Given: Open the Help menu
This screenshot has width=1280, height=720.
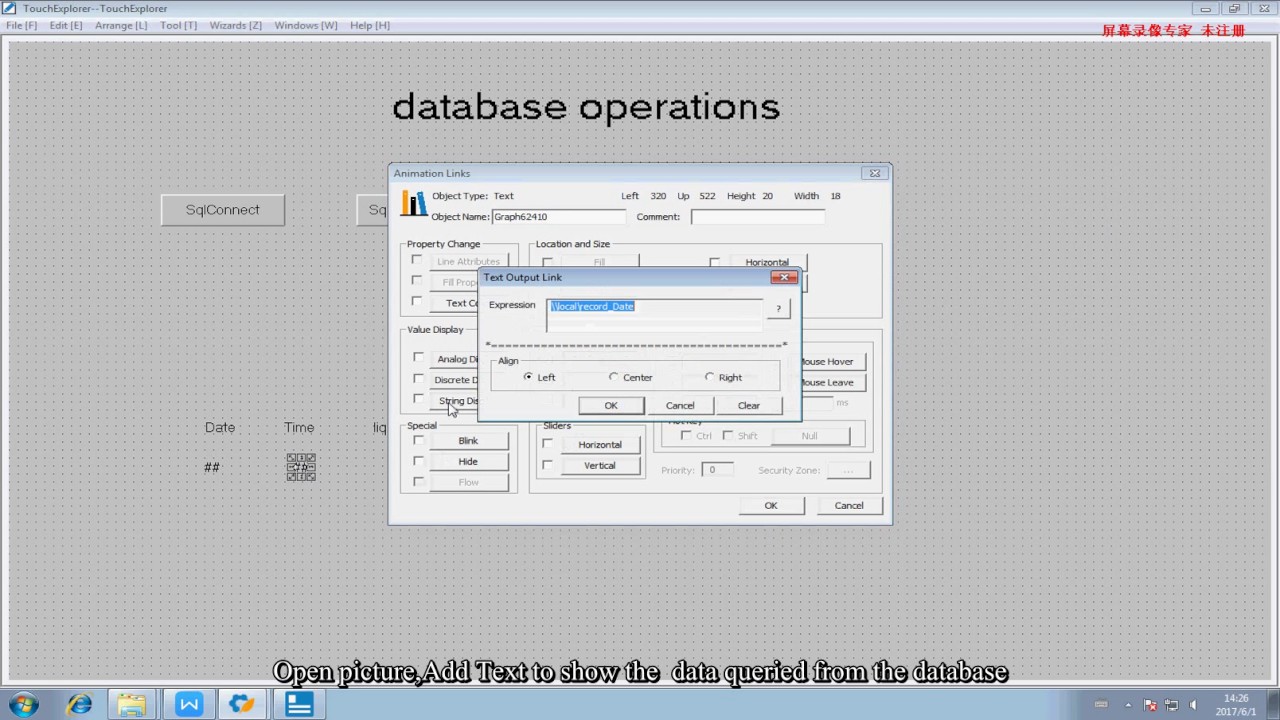Looking at the screenshot, I should coord(370,25).
